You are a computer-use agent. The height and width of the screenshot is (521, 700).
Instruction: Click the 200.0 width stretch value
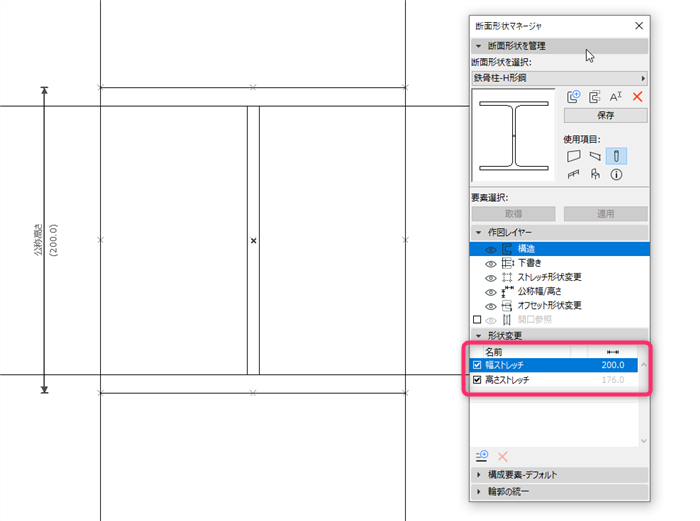click(612, 365)
